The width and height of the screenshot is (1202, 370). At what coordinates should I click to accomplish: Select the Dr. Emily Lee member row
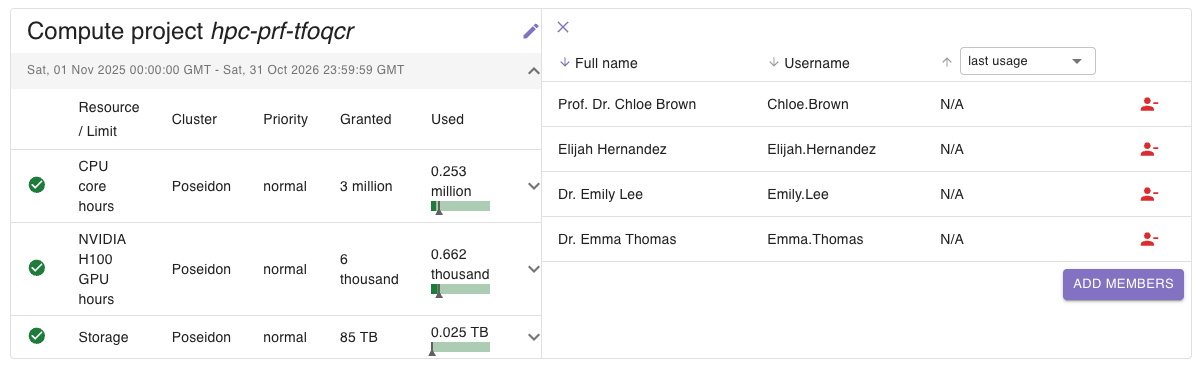pyautogui.click(x=867, y=194)
